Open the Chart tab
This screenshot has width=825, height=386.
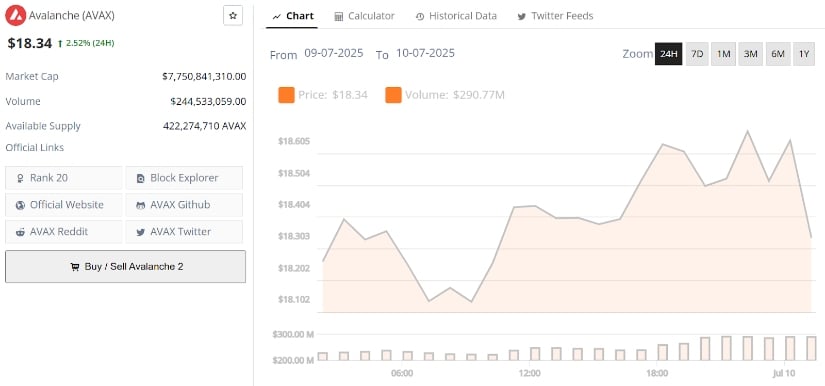[x=293, y=16]
